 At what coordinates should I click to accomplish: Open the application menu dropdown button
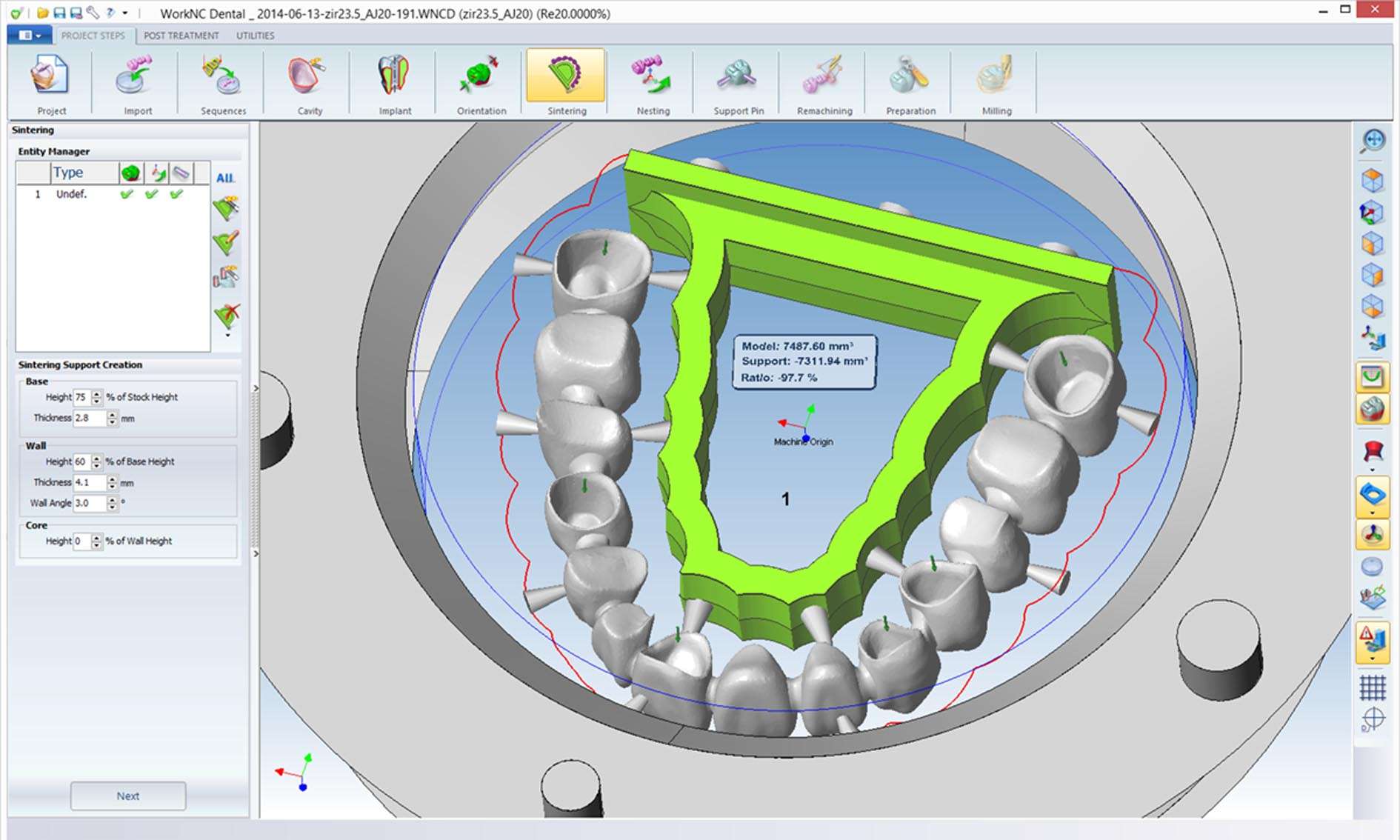(x=29, y=35)
